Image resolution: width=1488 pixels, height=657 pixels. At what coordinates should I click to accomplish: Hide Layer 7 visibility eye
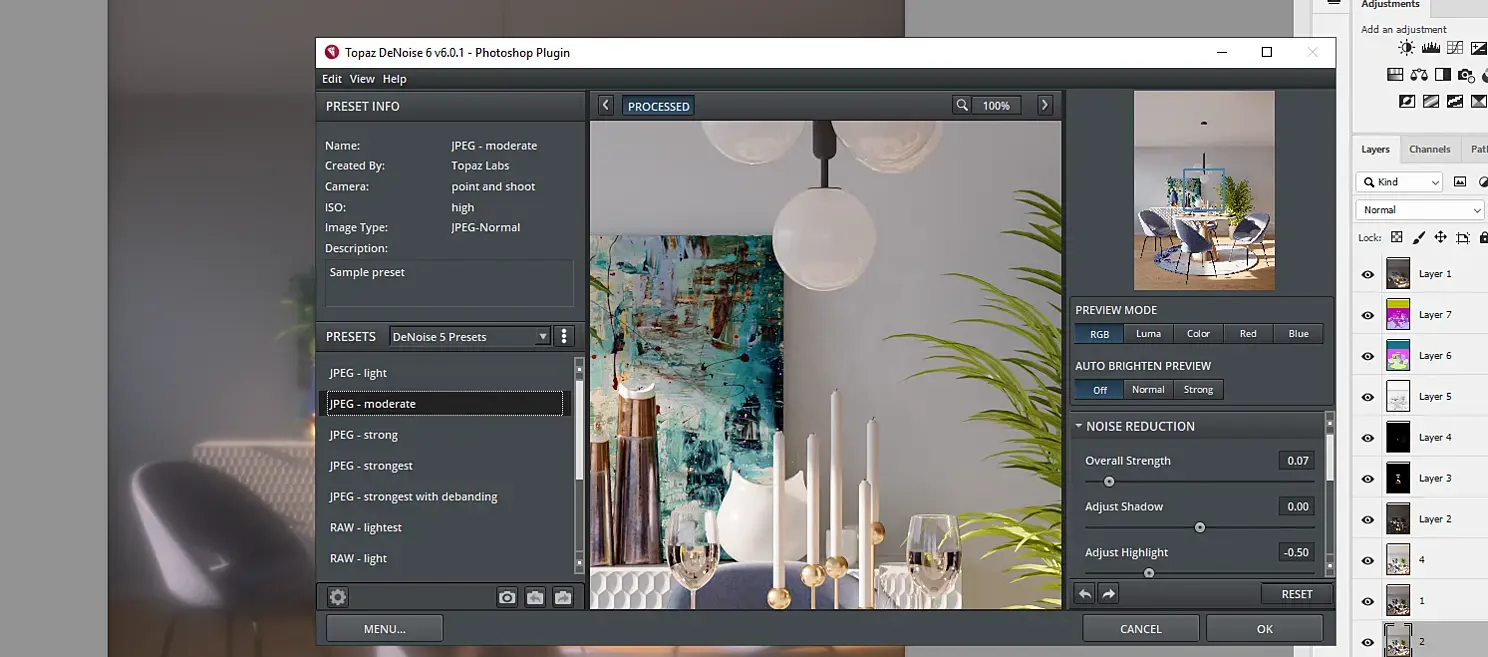pos(1368,315)
